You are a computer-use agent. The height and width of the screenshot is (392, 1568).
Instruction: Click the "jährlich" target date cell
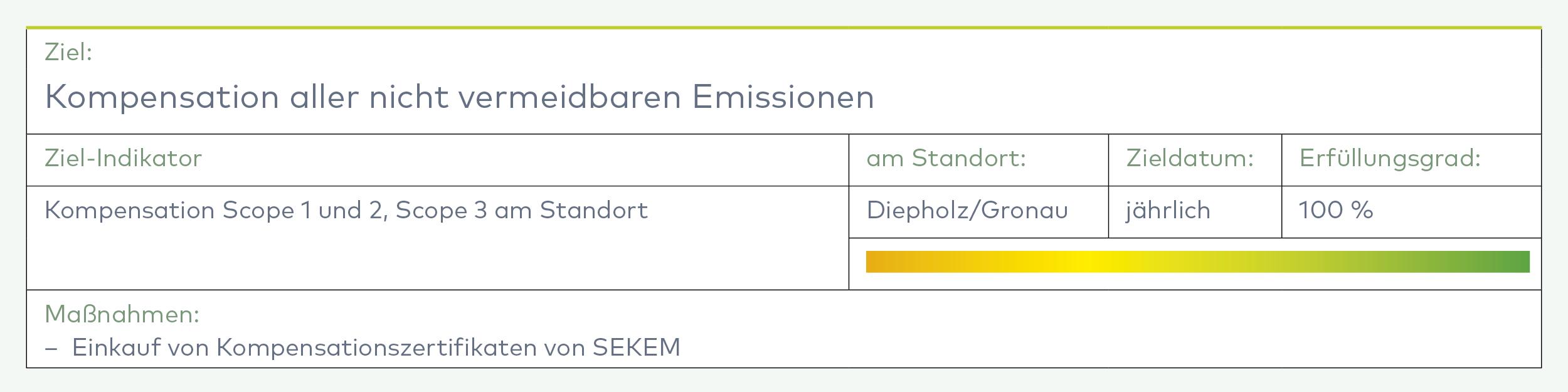[1168, 210]
